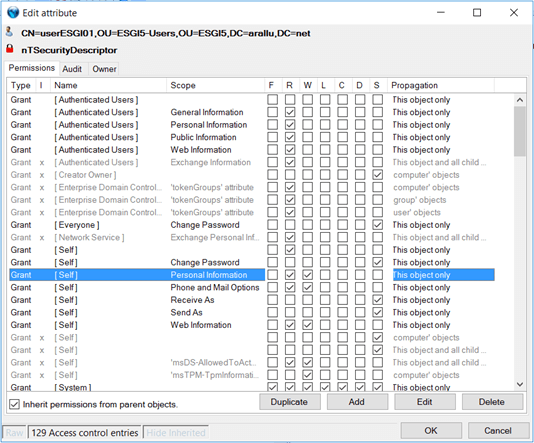Click scrollbar up arrow in permissions list
Screen dimensions: 534x443
click(520, 100)
